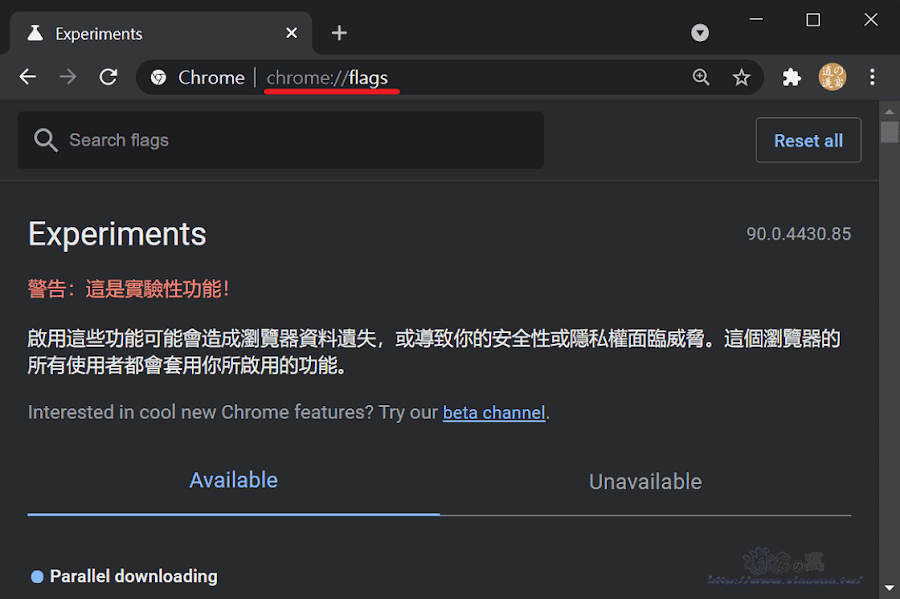This screenshot has height=599, width=900.
Task: Open the beta channel link
Action: 494,413
